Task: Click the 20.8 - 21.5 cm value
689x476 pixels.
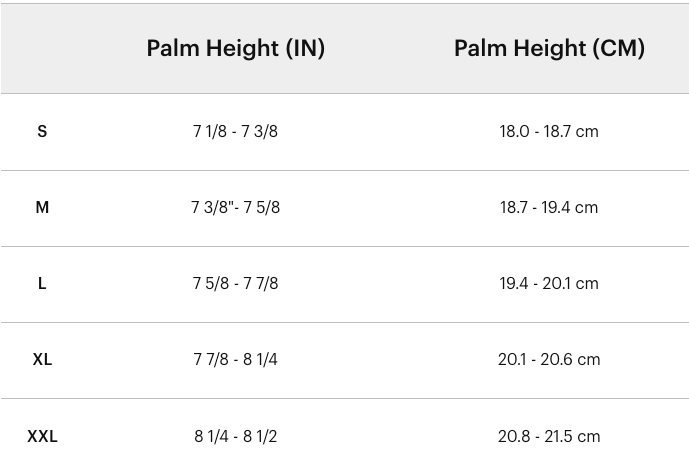Action: point(549,436)
